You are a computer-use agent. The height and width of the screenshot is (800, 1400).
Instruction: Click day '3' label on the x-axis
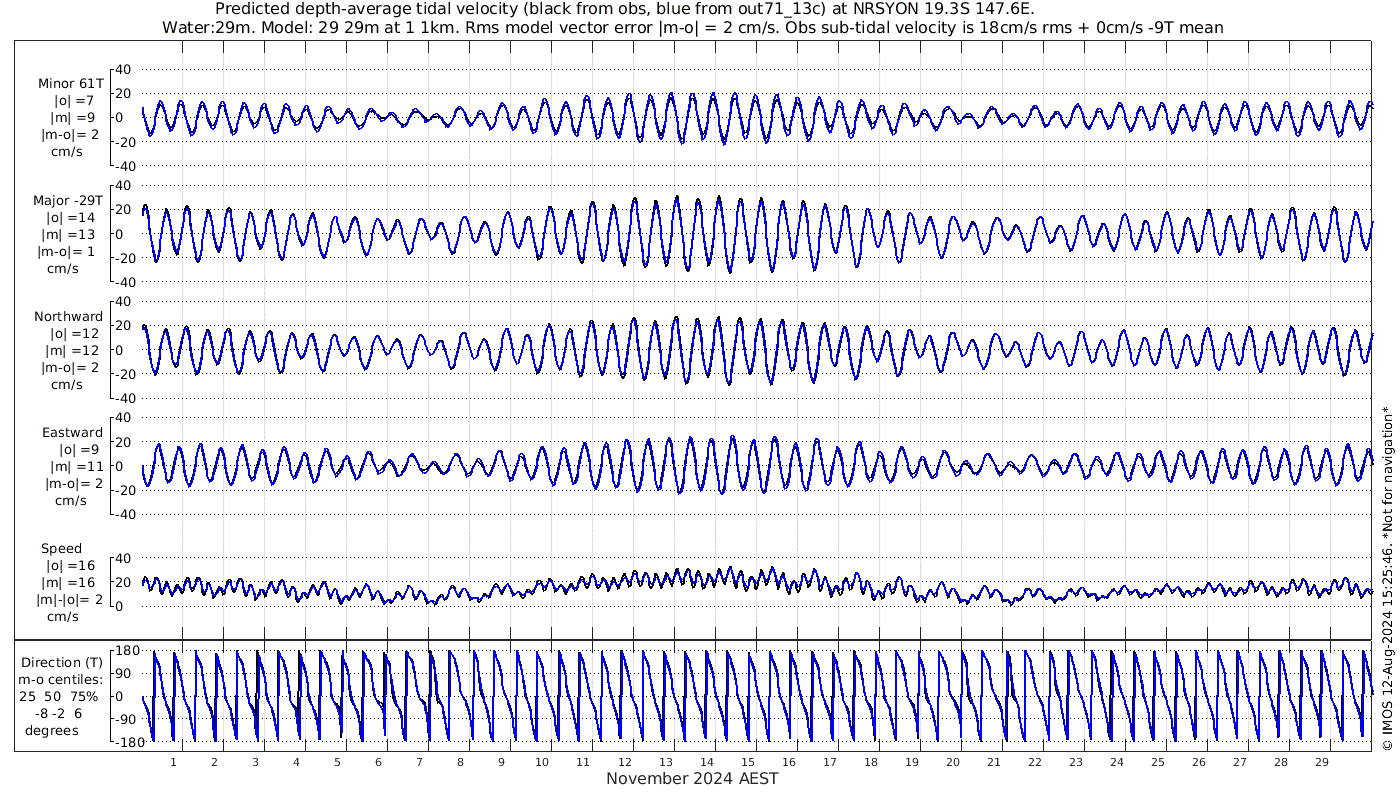[255, 762]
